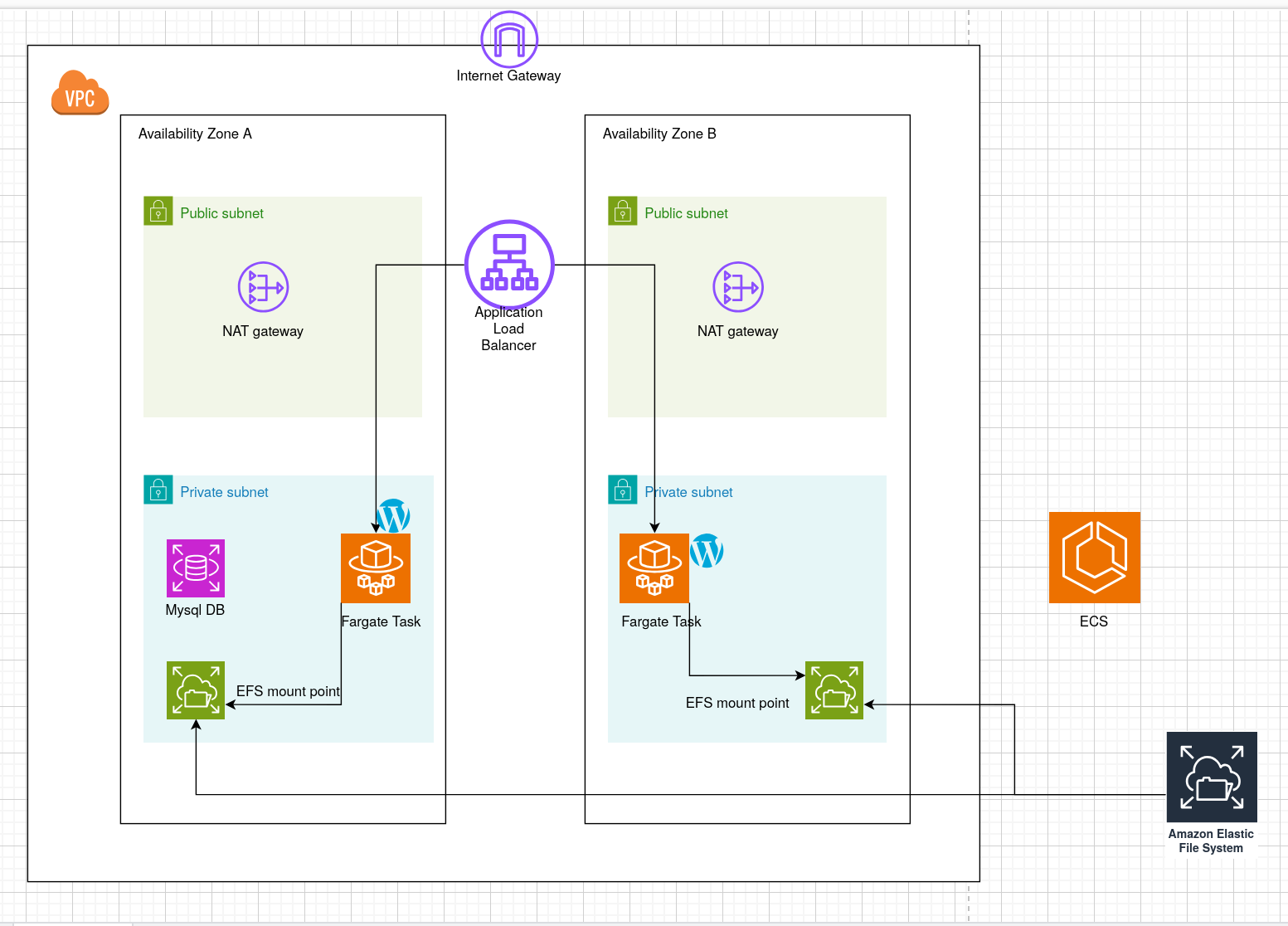Select Amazon Elastic File System icon
1288x926 pixels.
(1212, 777)
